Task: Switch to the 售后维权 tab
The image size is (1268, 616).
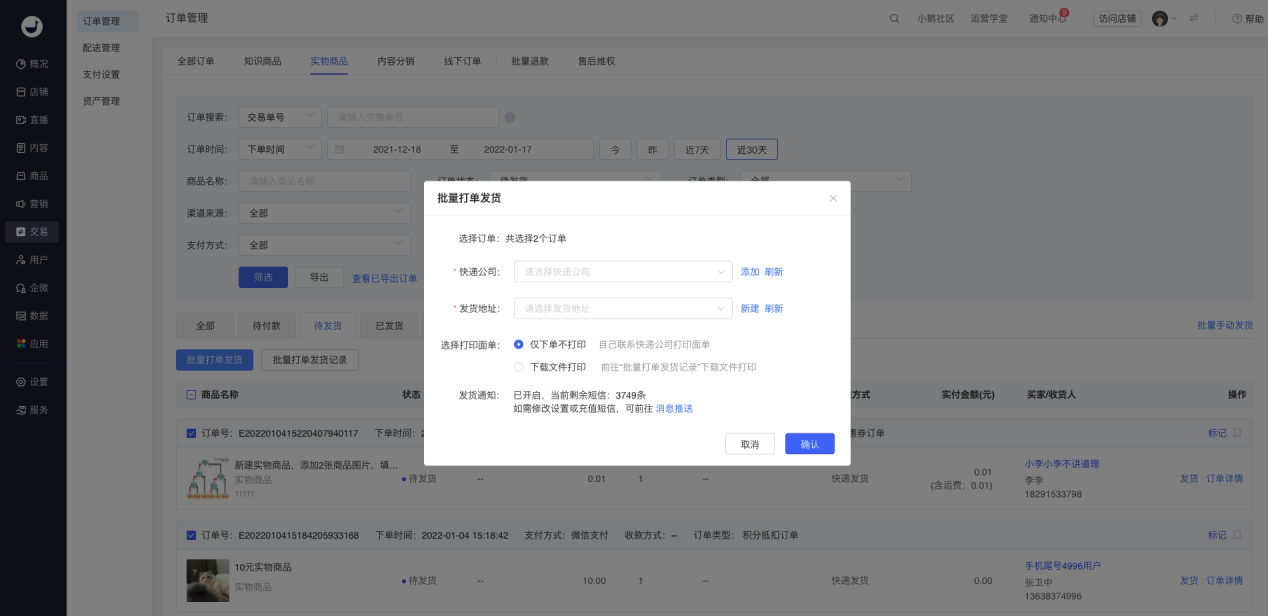Action: coord(597,61)
